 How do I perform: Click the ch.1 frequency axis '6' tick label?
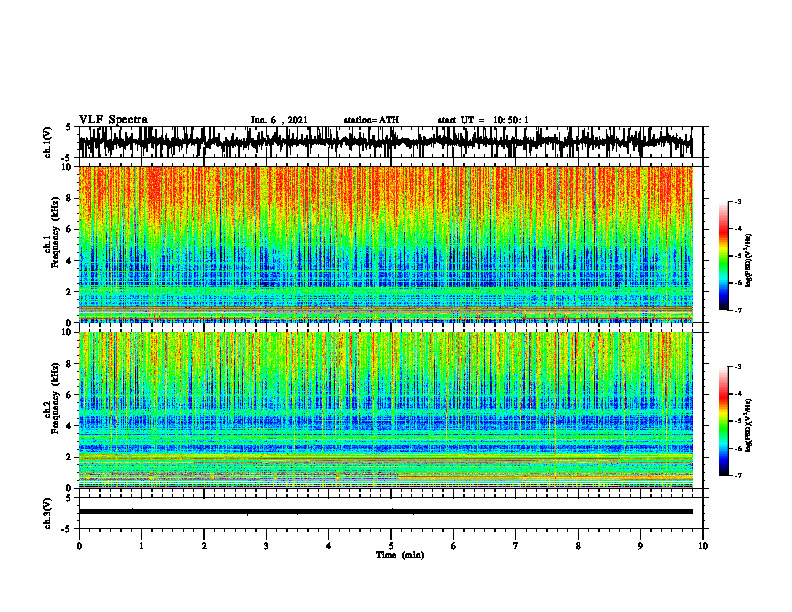(70, 229)
